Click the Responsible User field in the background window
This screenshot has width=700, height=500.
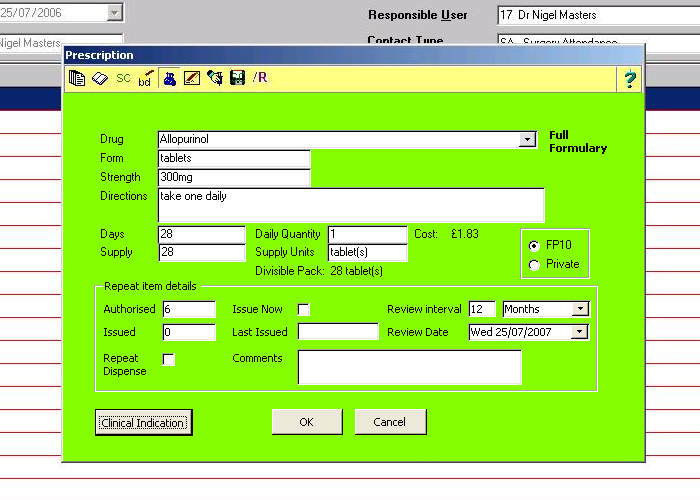tap(598, 15)
